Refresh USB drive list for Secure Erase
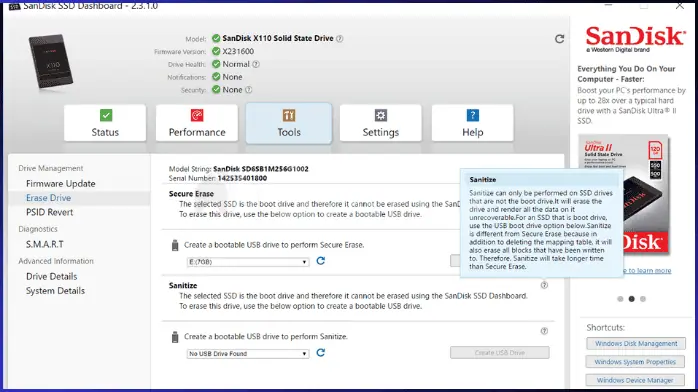Viewport: 698px width, 392px height. (x=321, y=261)
